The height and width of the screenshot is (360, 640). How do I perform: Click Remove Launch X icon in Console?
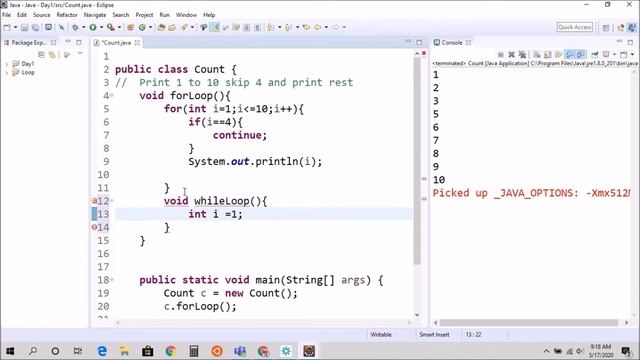pyautogui.click(x=511, y=54)
